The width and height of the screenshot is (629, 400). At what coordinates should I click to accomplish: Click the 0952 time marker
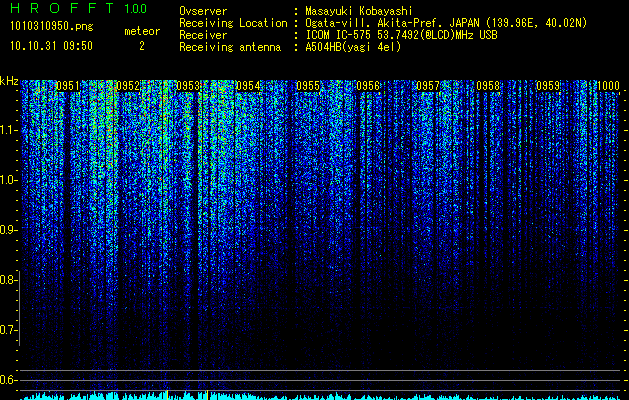point(128,86)
